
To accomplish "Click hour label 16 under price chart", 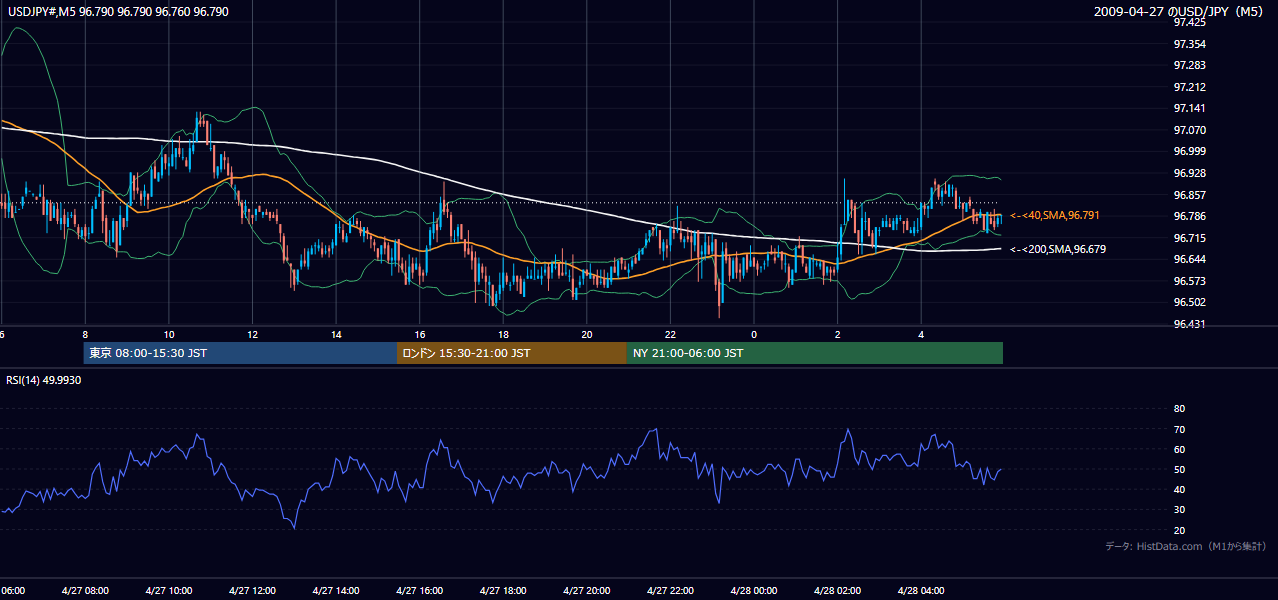I will [x=419, y=334].
